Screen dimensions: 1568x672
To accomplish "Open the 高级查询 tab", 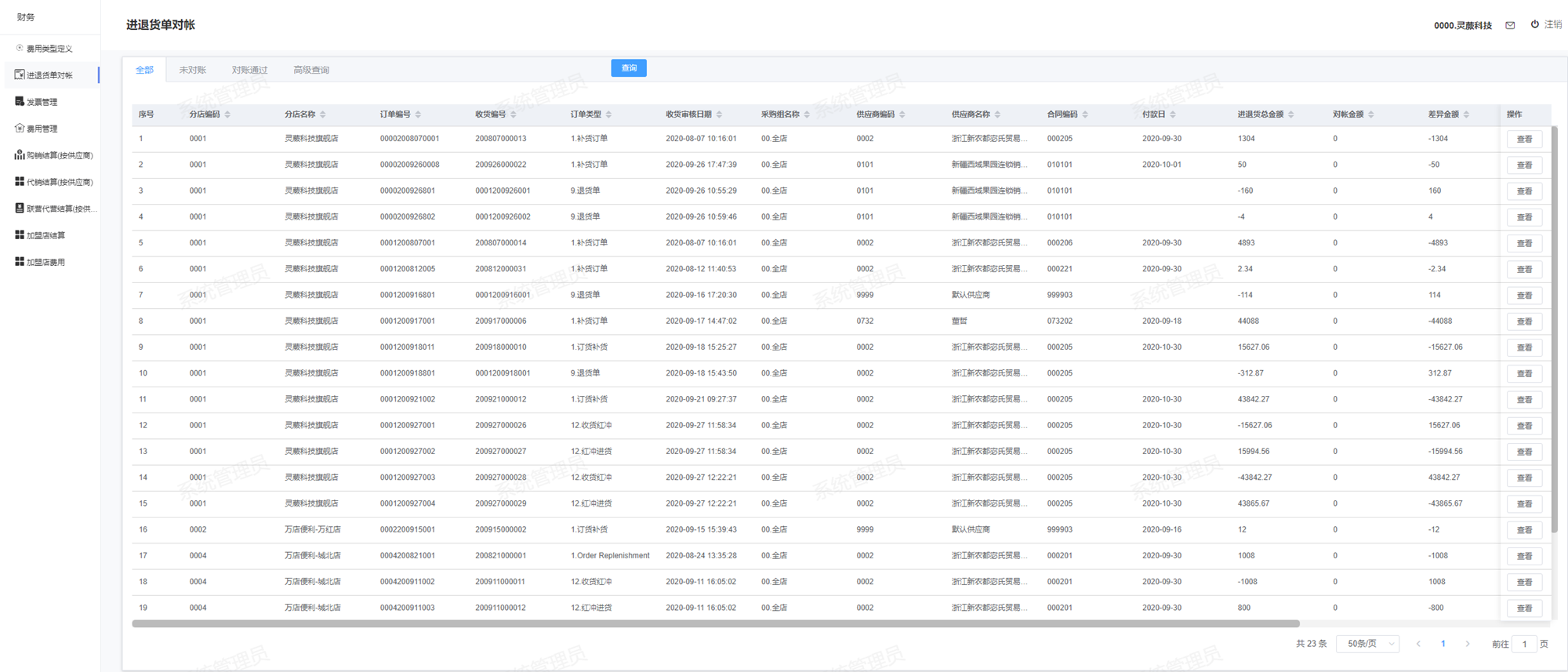I will pyautogui.click(x=311, y=70).
